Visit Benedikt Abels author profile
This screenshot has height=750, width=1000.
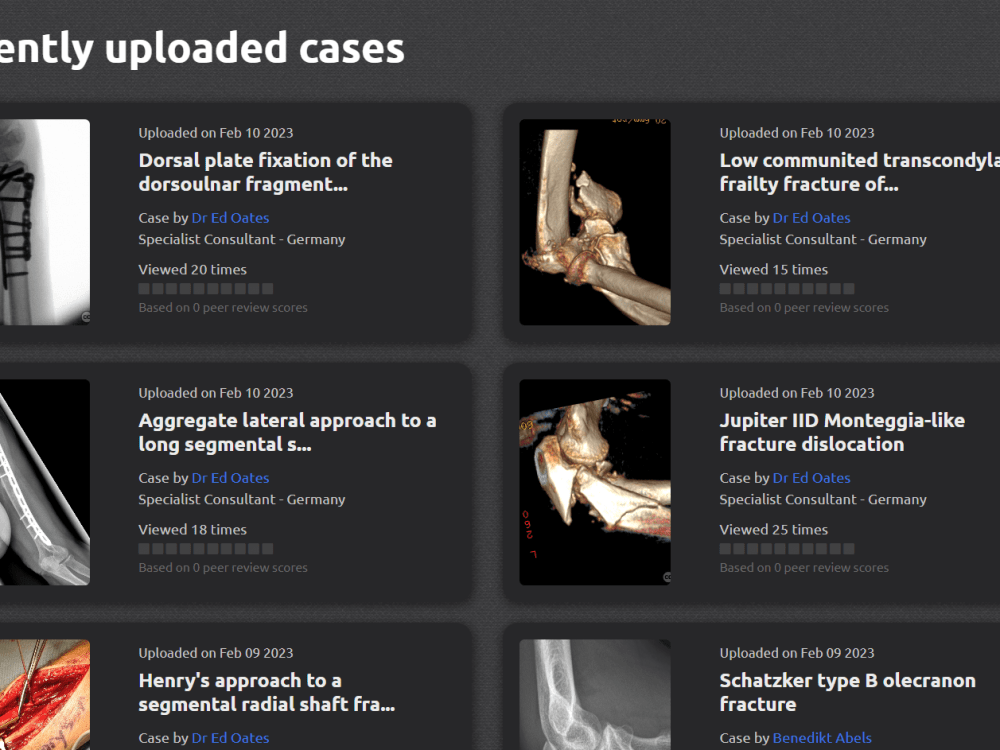pos(821,738)
